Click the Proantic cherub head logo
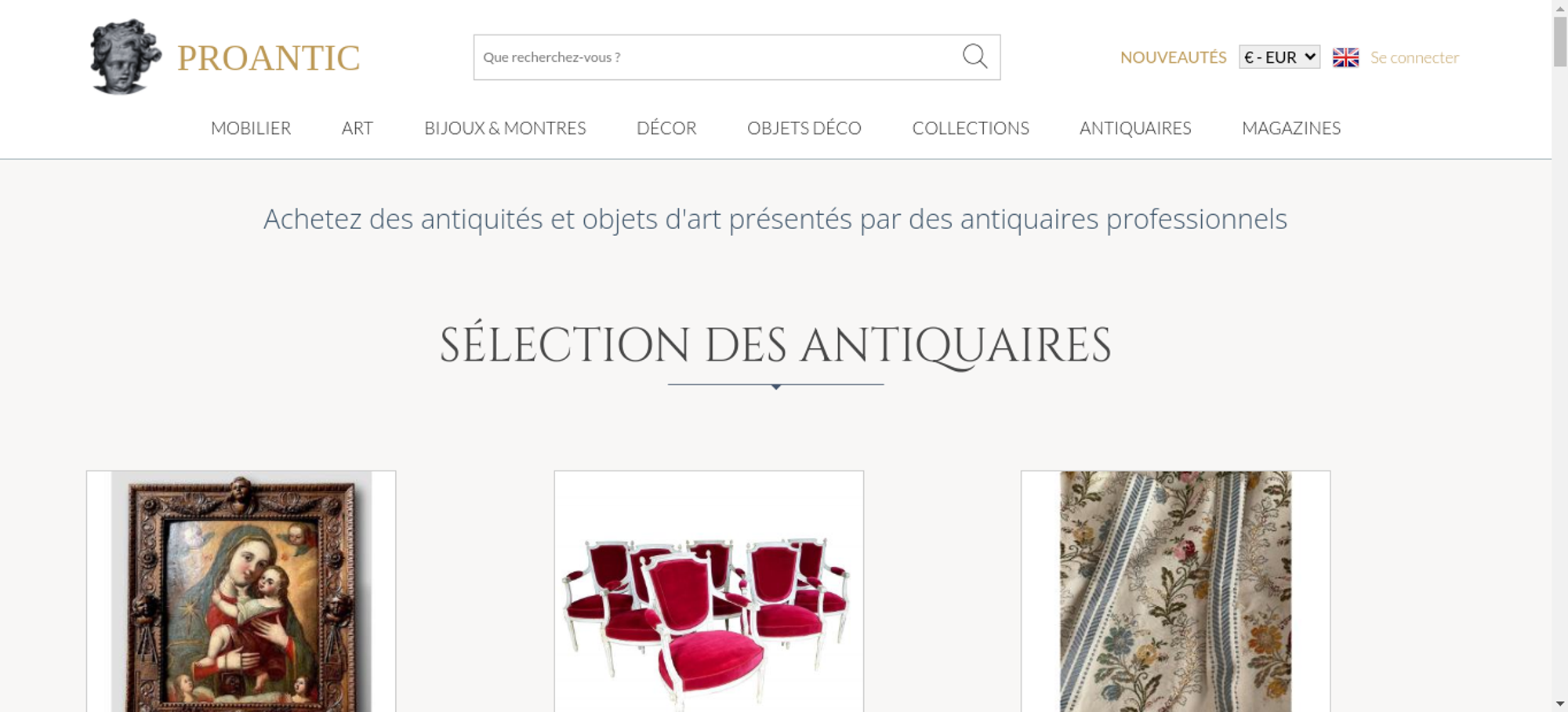Screen dimensions: 1568x712 tap(125, 56)
